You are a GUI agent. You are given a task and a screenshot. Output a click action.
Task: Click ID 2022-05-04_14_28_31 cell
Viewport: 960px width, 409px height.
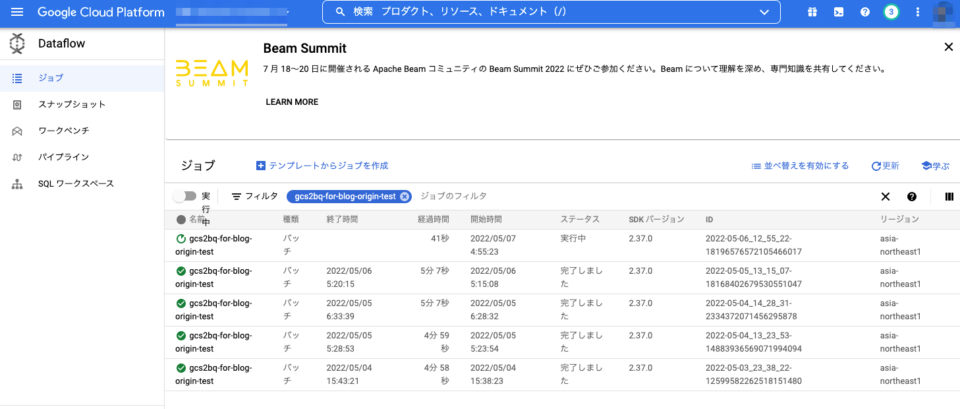click(751, 310)
